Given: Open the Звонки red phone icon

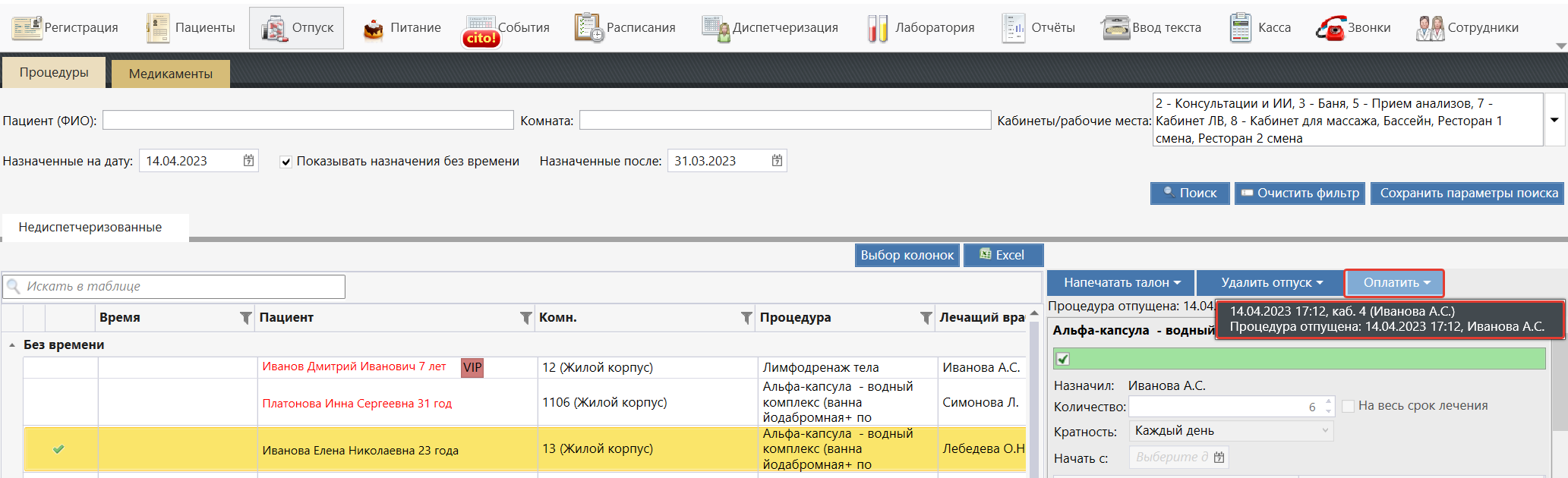Looking at the screenshot, I should tap(1330, 28).
